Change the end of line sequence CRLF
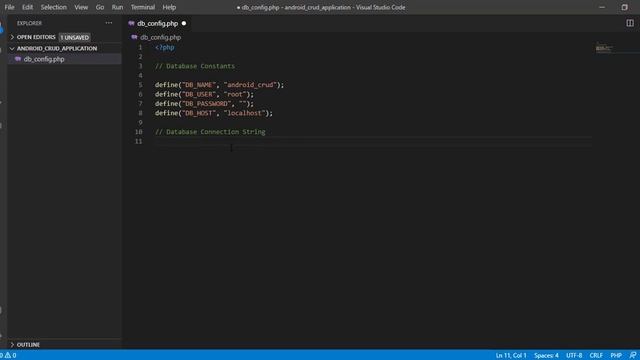 [596, 356]
